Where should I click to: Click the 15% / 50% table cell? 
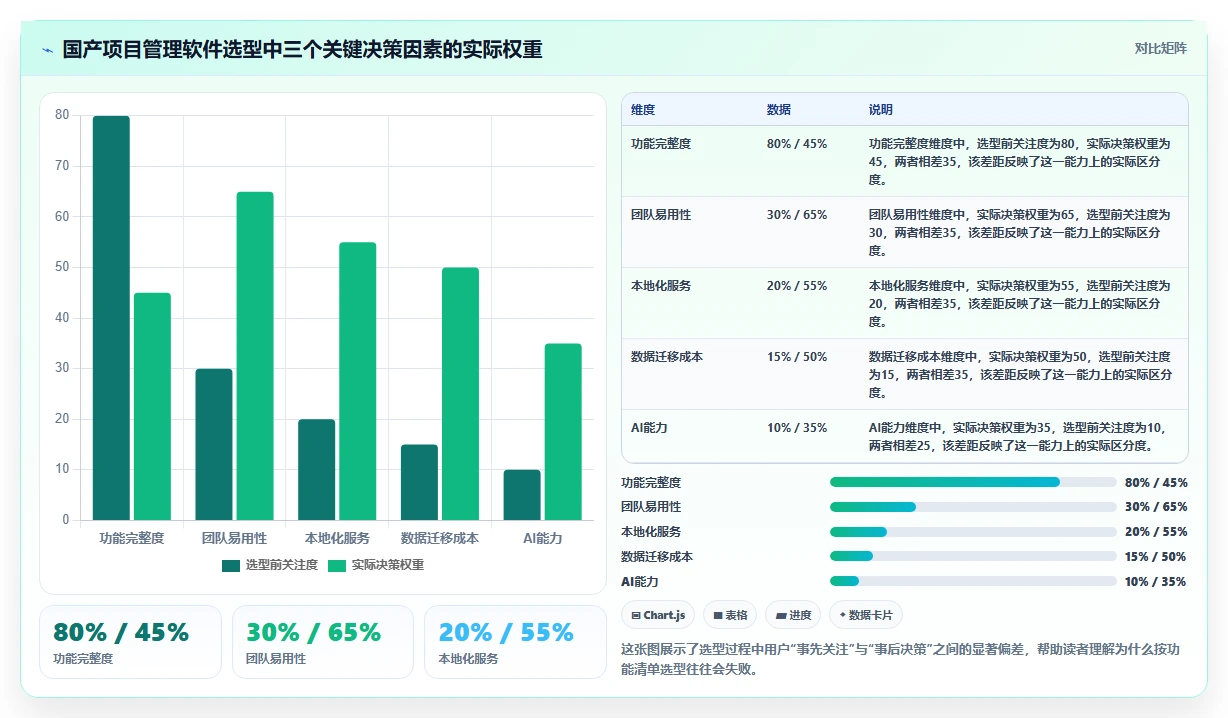click(797, 357)
